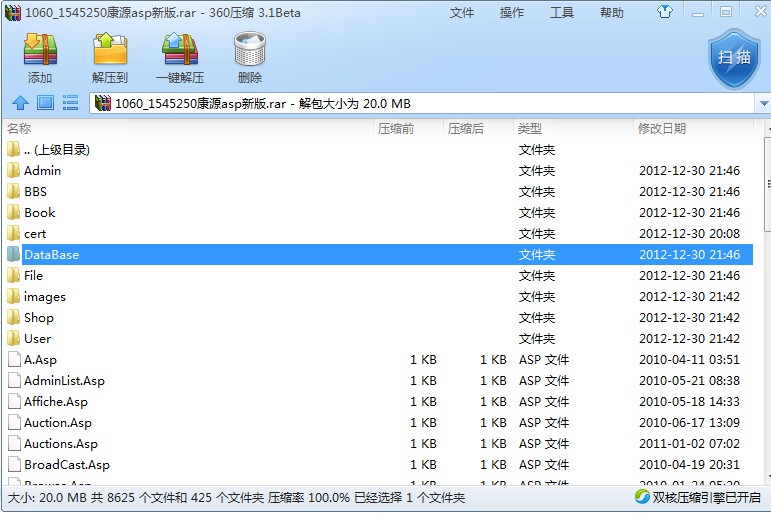Click the Auction.Asp file icon

point(15,423)
